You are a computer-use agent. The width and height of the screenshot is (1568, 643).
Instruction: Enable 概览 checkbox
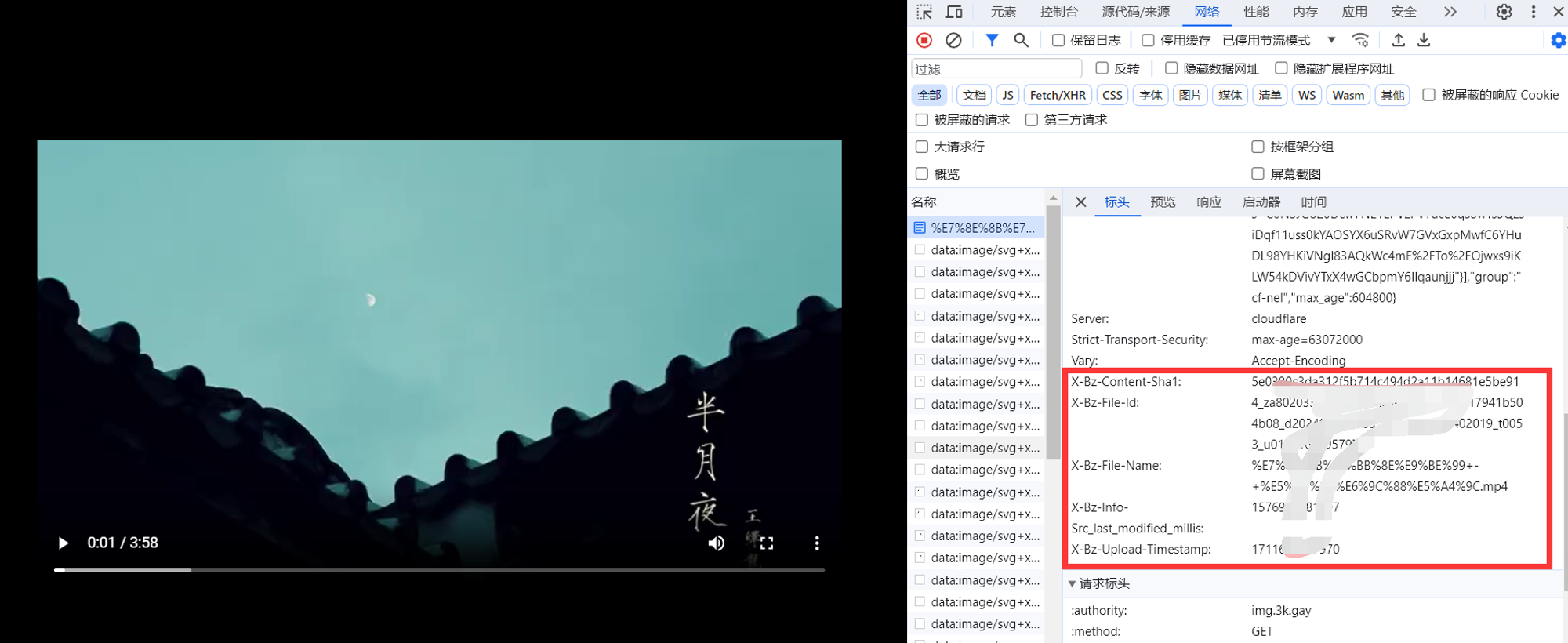(922, 174)
